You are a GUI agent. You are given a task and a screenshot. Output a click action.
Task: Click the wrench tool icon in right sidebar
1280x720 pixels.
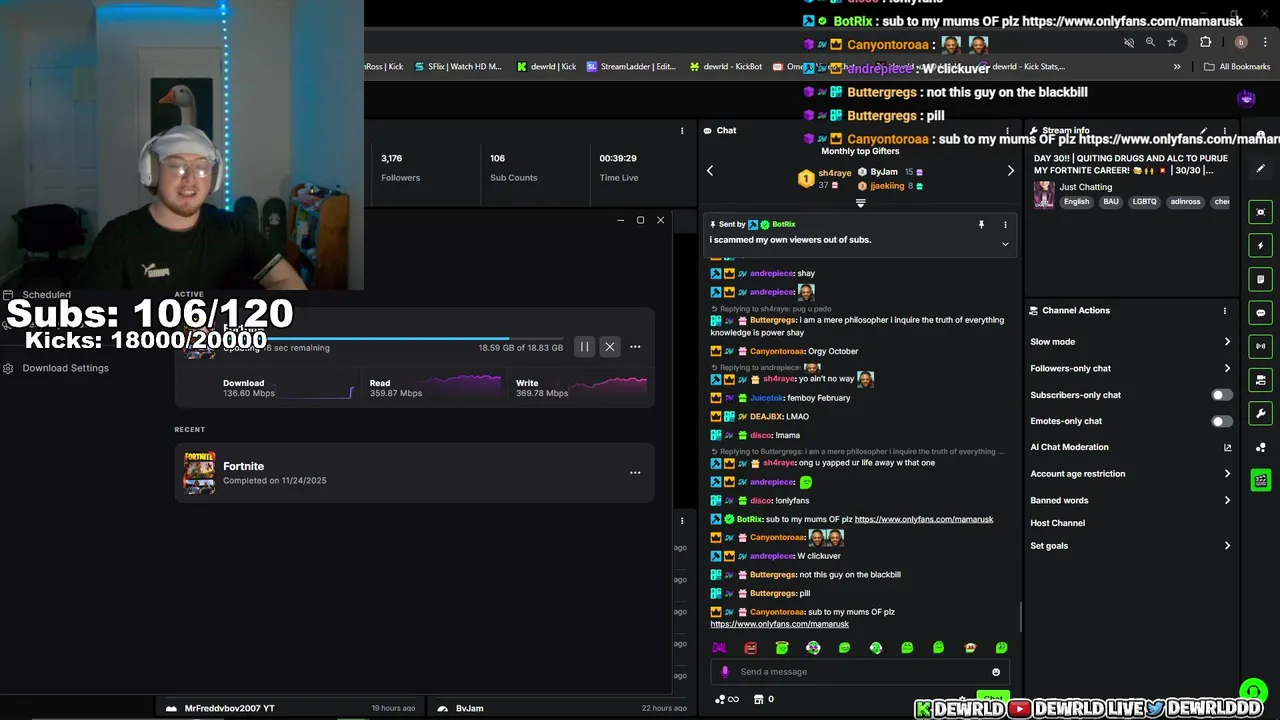1261,413
